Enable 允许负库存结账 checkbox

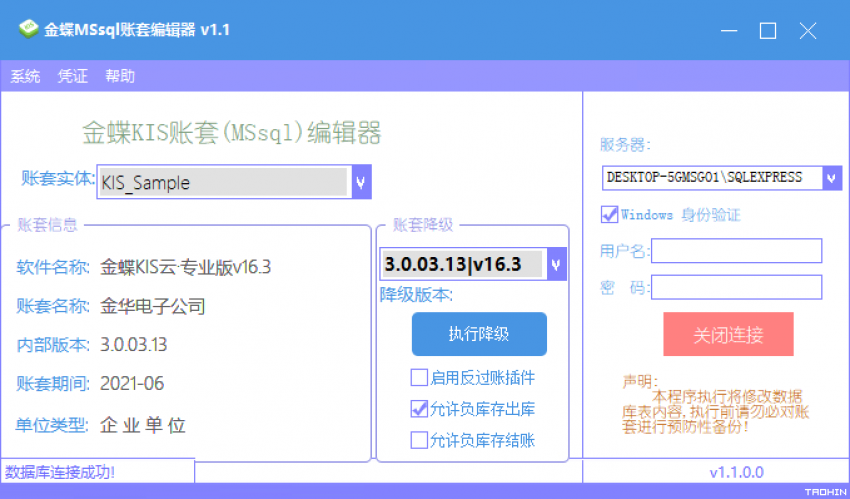tap(419, 440)
